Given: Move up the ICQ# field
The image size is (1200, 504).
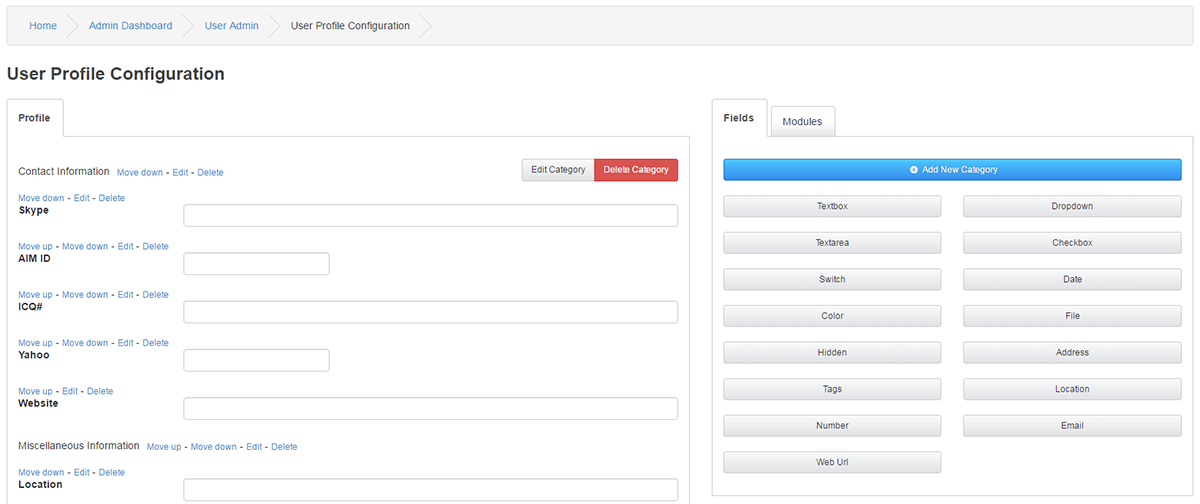Looking at the screenshot, I should tap(35, 295).
